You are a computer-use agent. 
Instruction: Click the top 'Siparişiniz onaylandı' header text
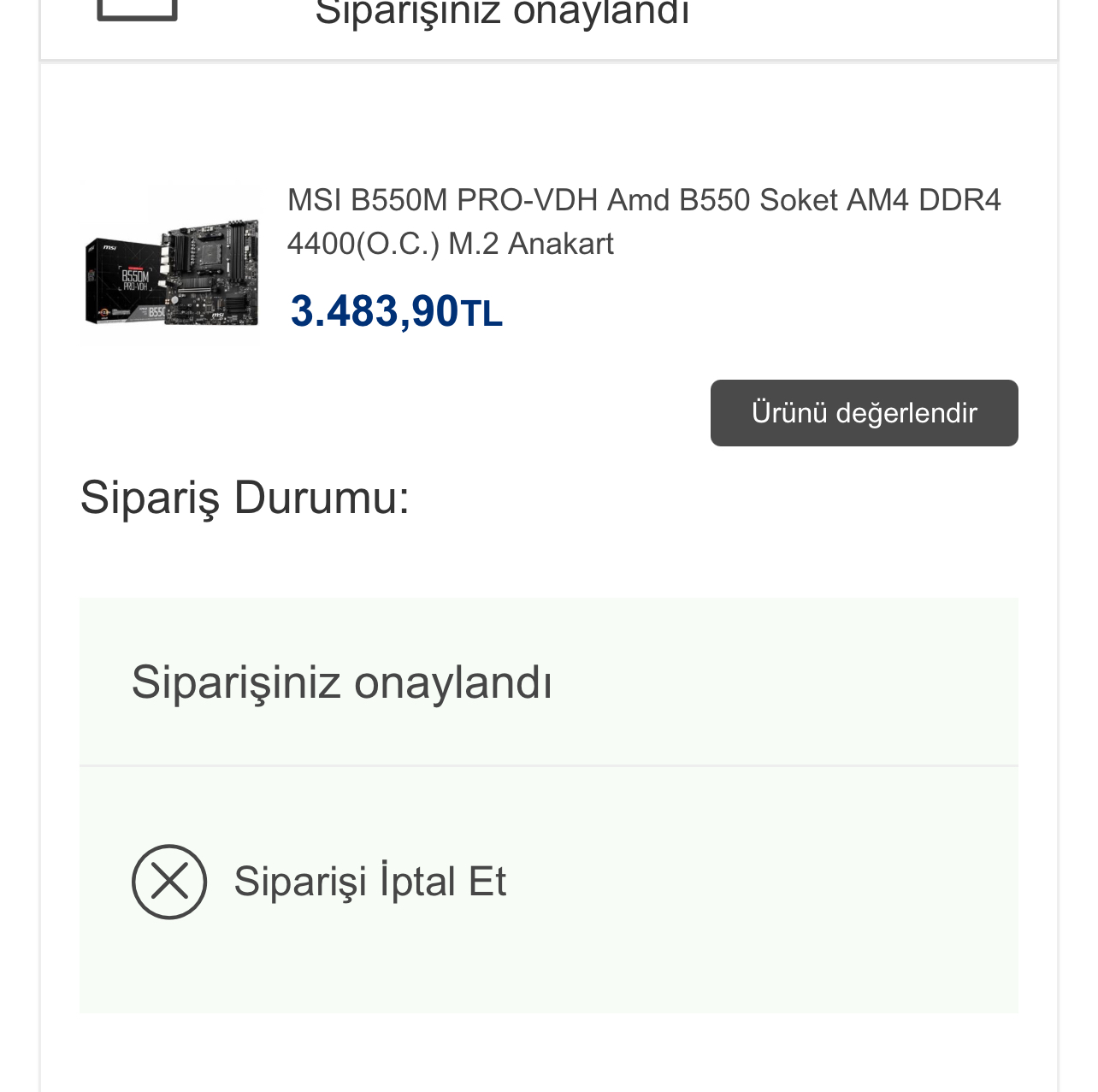coord(502,14)
